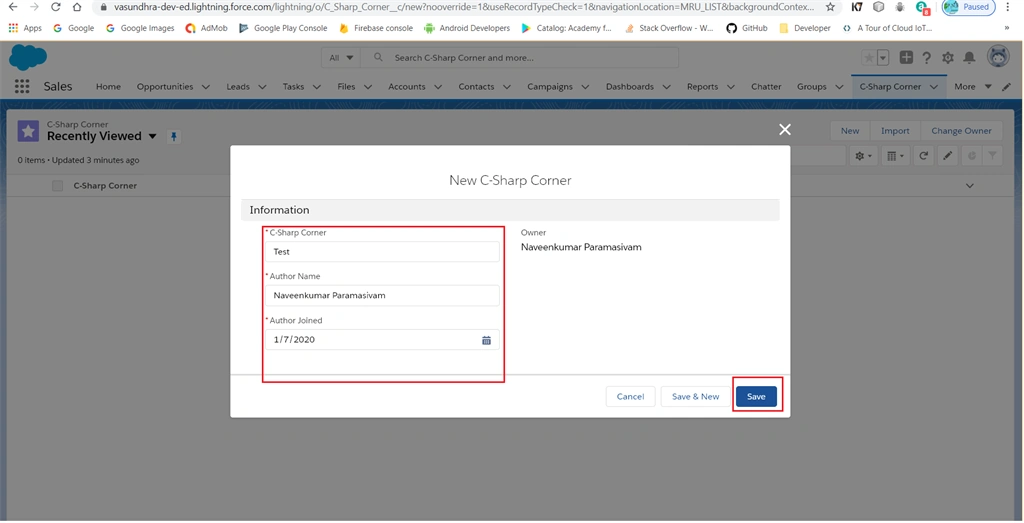The height and width of the screenshot is (523, 1024).
Task: Open the user profile avatar
Action: (999, 57)
